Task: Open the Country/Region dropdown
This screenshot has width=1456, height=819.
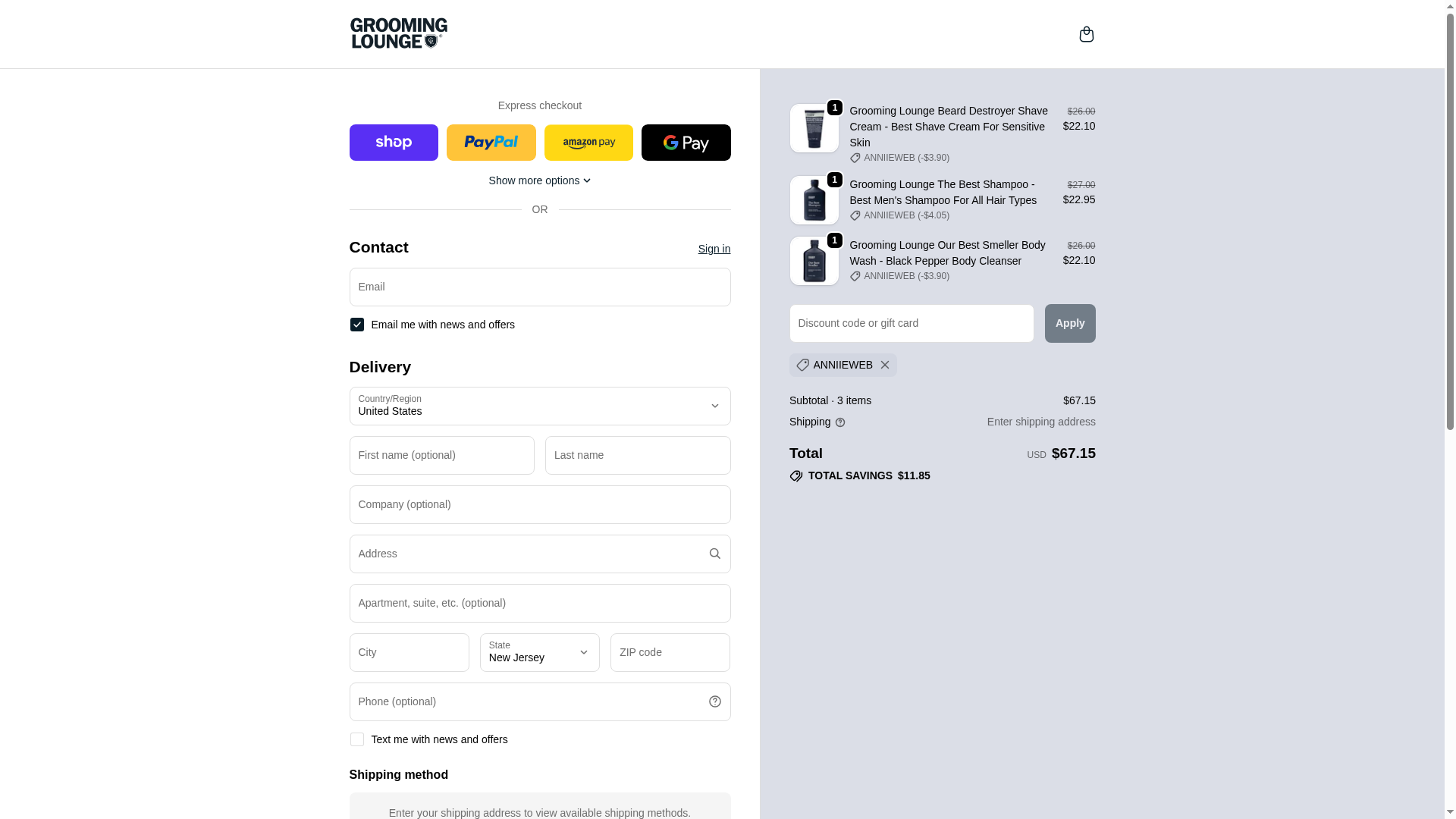Action: 539,406
